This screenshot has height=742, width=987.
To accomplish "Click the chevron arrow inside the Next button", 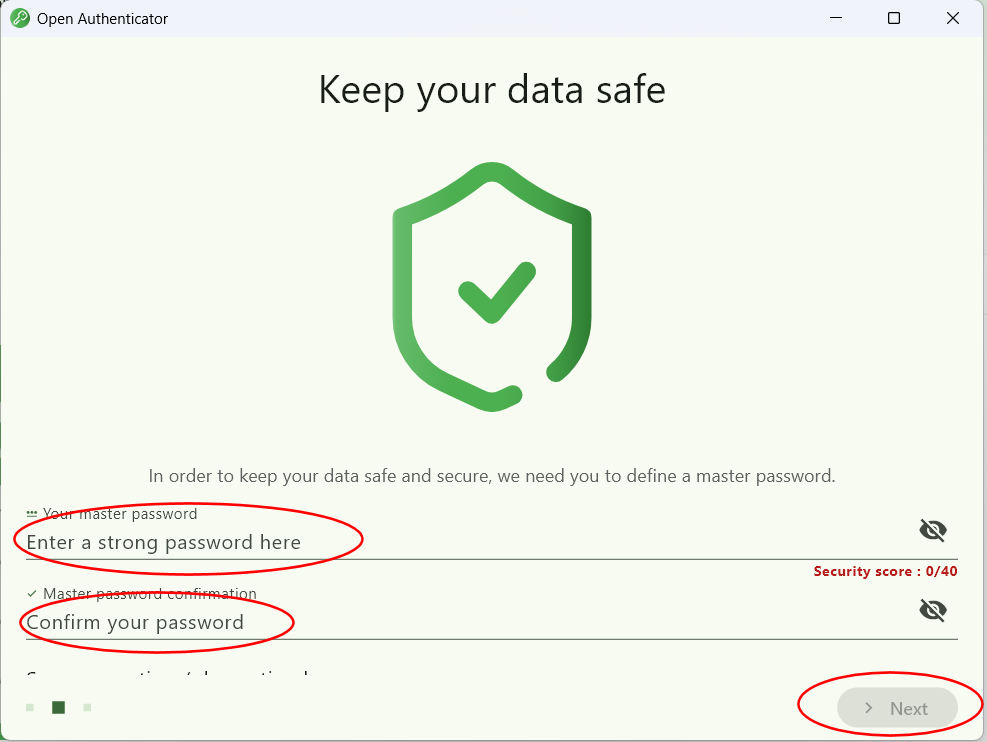I will pyautogui.click(x=869, y=708).
